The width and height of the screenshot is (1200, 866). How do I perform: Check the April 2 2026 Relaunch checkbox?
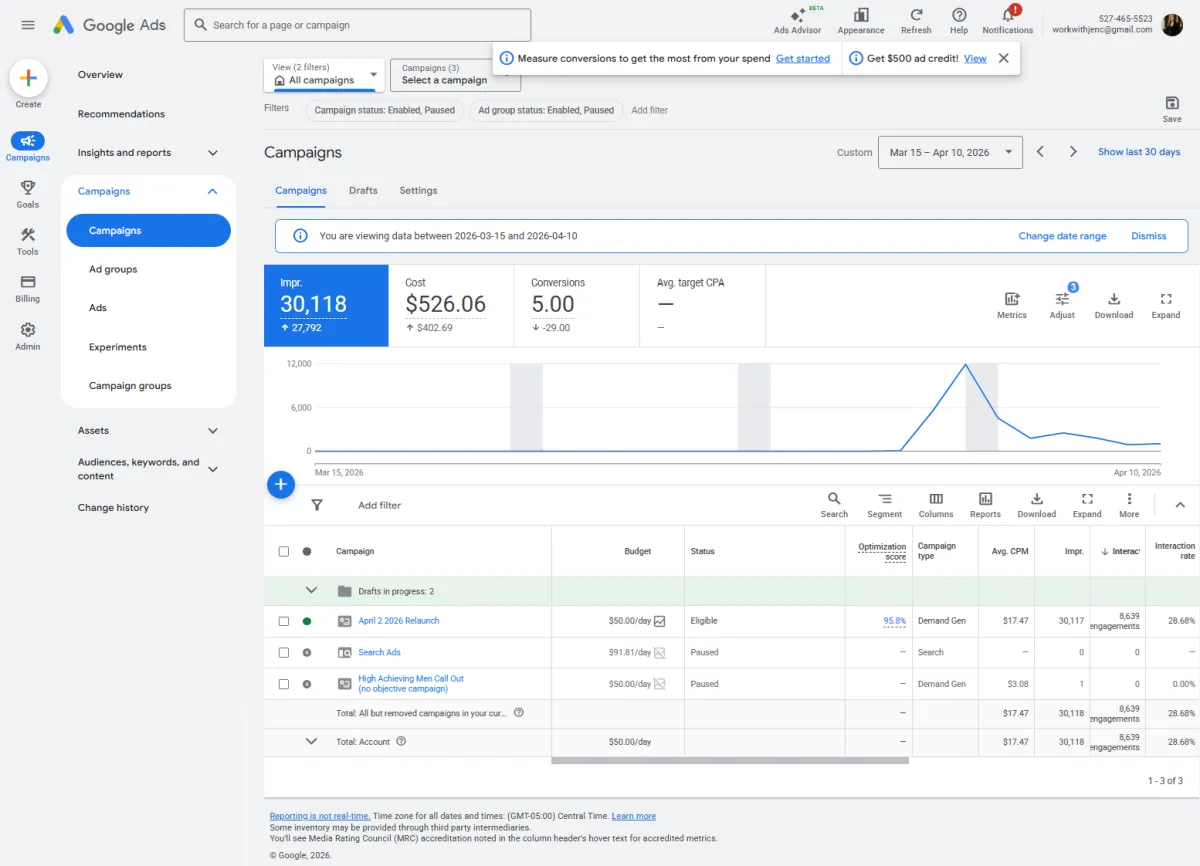point(284,621)
